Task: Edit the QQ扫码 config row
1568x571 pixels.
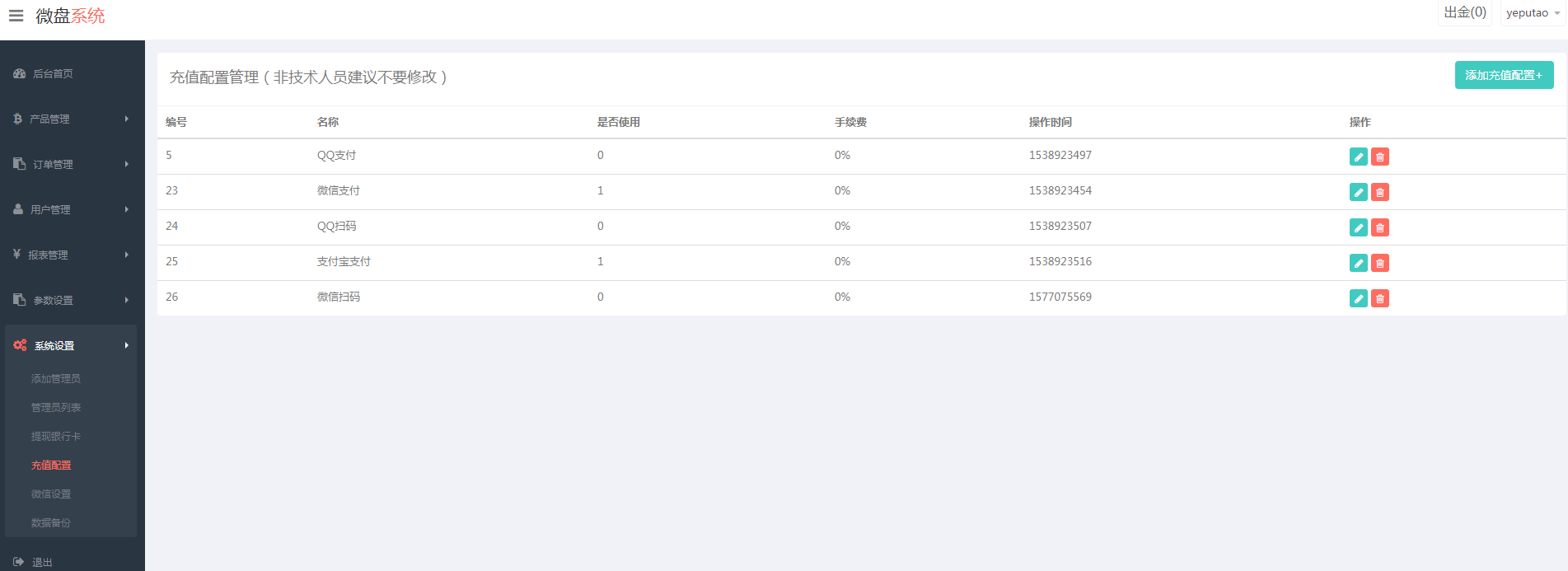Action: [1359, 227]
